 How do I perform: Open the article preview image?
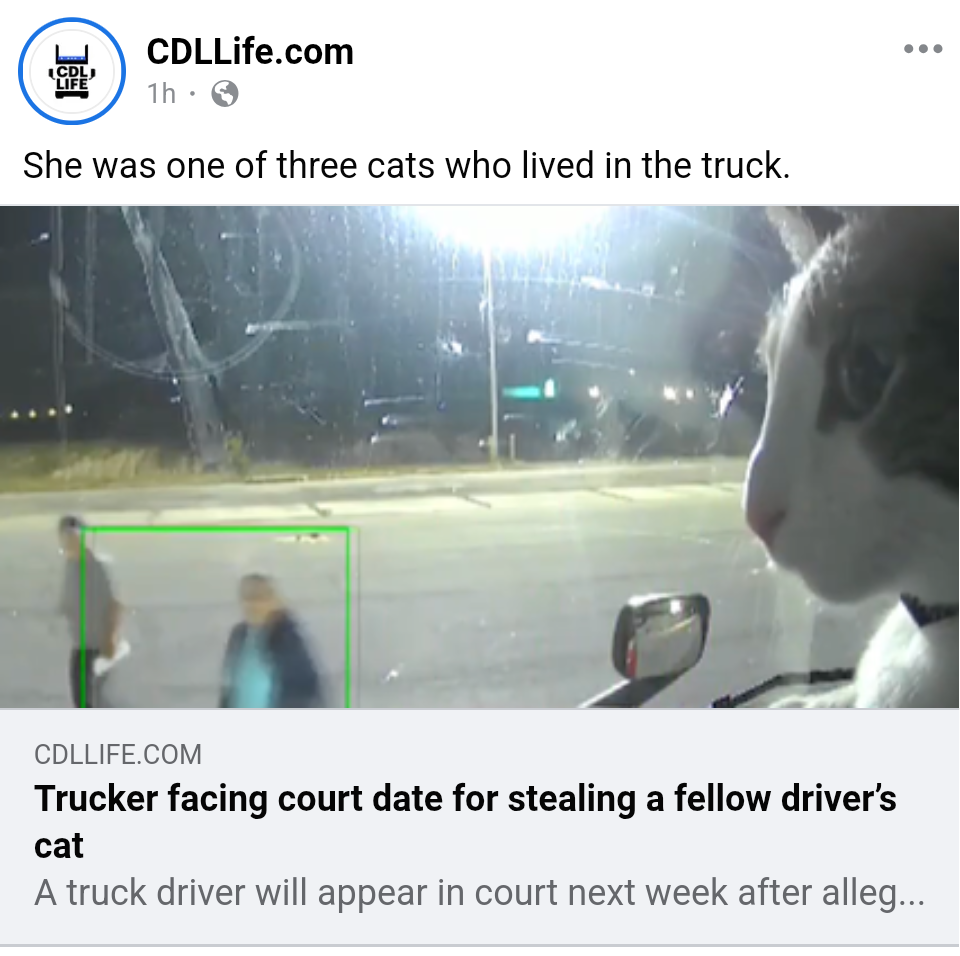[479, 457]
